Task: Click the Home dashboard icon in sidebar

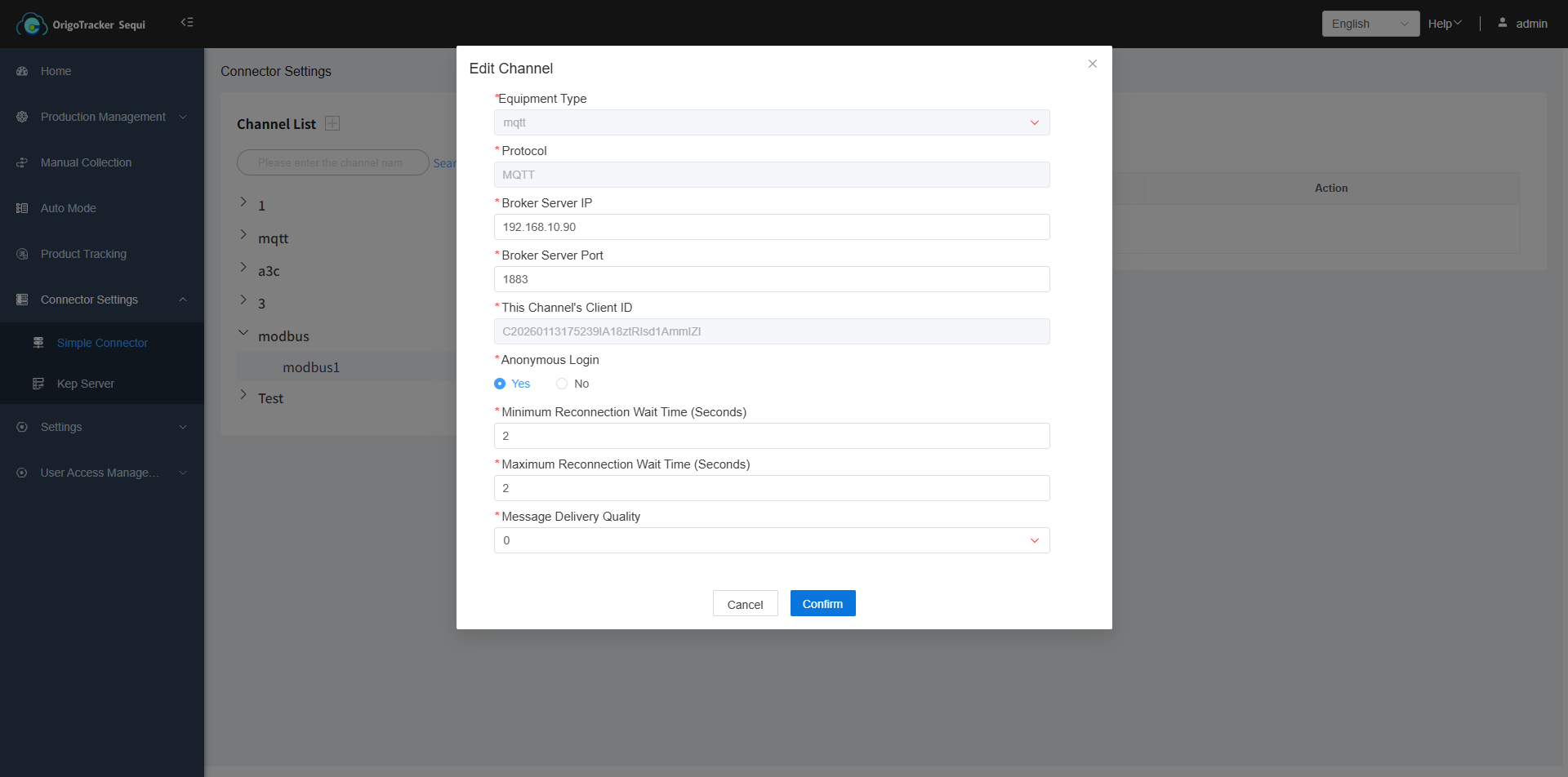Action: point(22,71)
